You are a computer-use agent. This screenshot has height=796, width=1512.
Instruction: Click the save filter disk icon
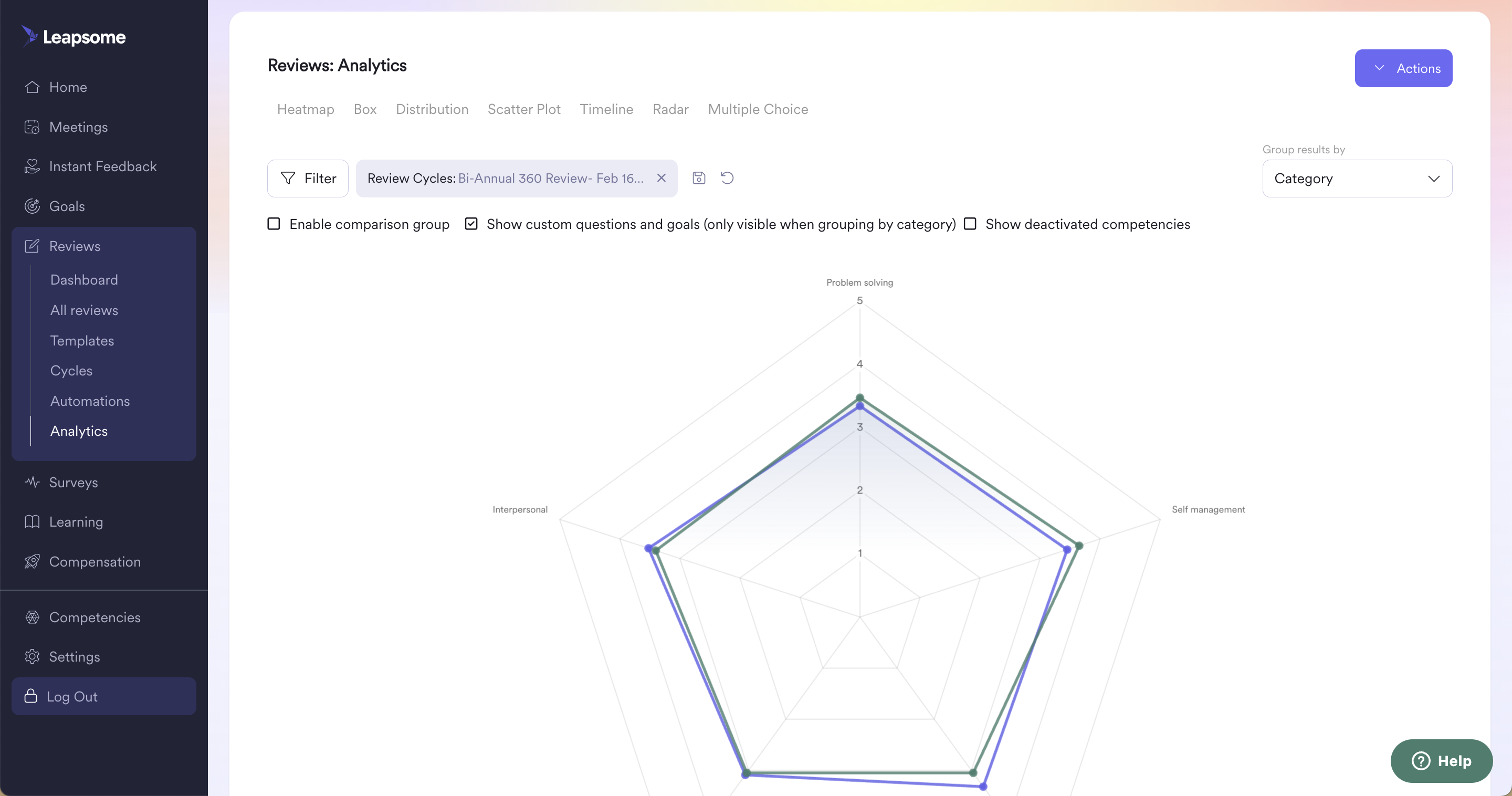pyautogui.click(x=698, y=178)
